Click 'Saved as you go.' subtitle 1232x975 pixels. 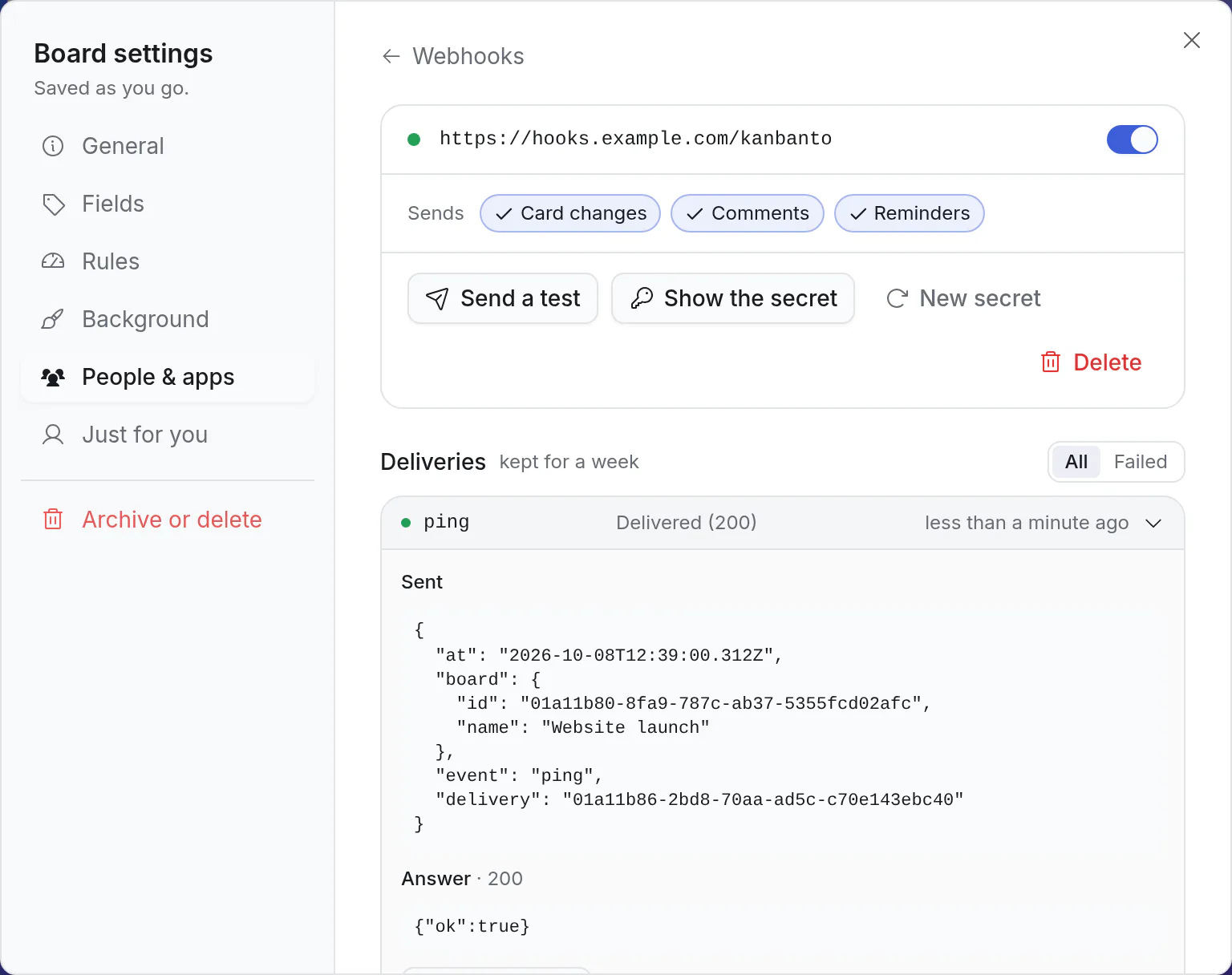coord(111,88)
